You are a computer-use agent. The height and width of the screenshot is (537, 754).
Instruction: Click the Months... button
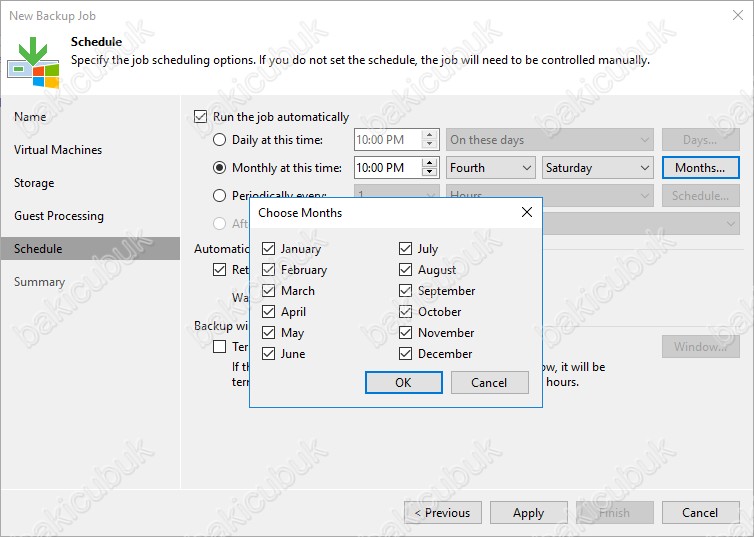tap(700, 168)
